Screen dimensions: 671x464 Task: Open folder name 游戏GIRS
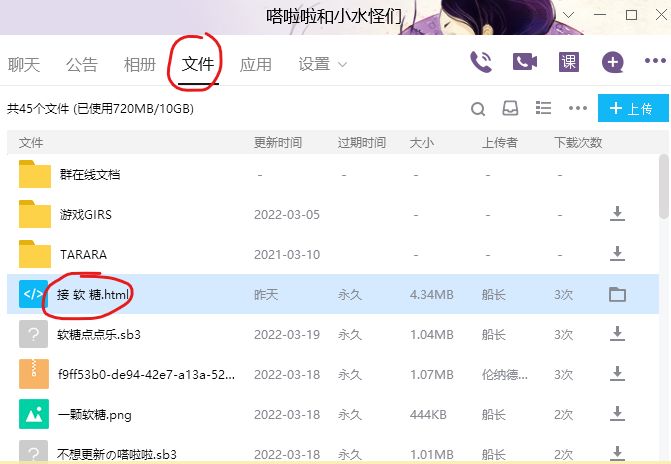tap(86, 214)
